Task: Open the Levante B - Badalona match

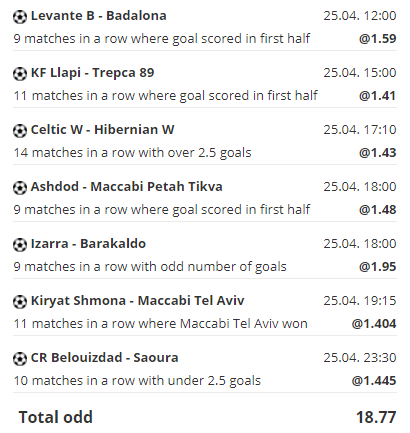Action: [x=99, y=16]
